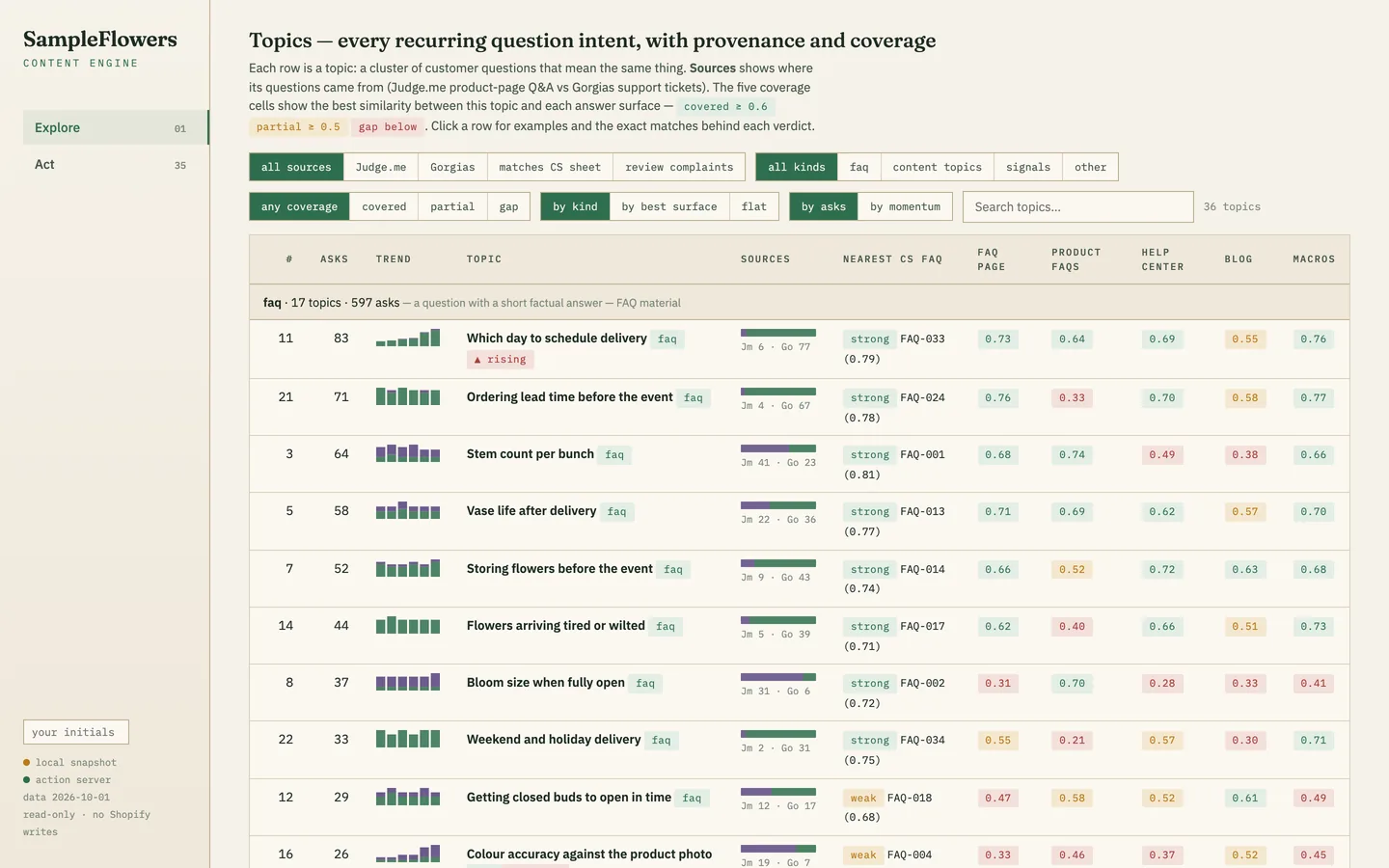Click sources bar for Vase life after delivery

click(778, 505)
